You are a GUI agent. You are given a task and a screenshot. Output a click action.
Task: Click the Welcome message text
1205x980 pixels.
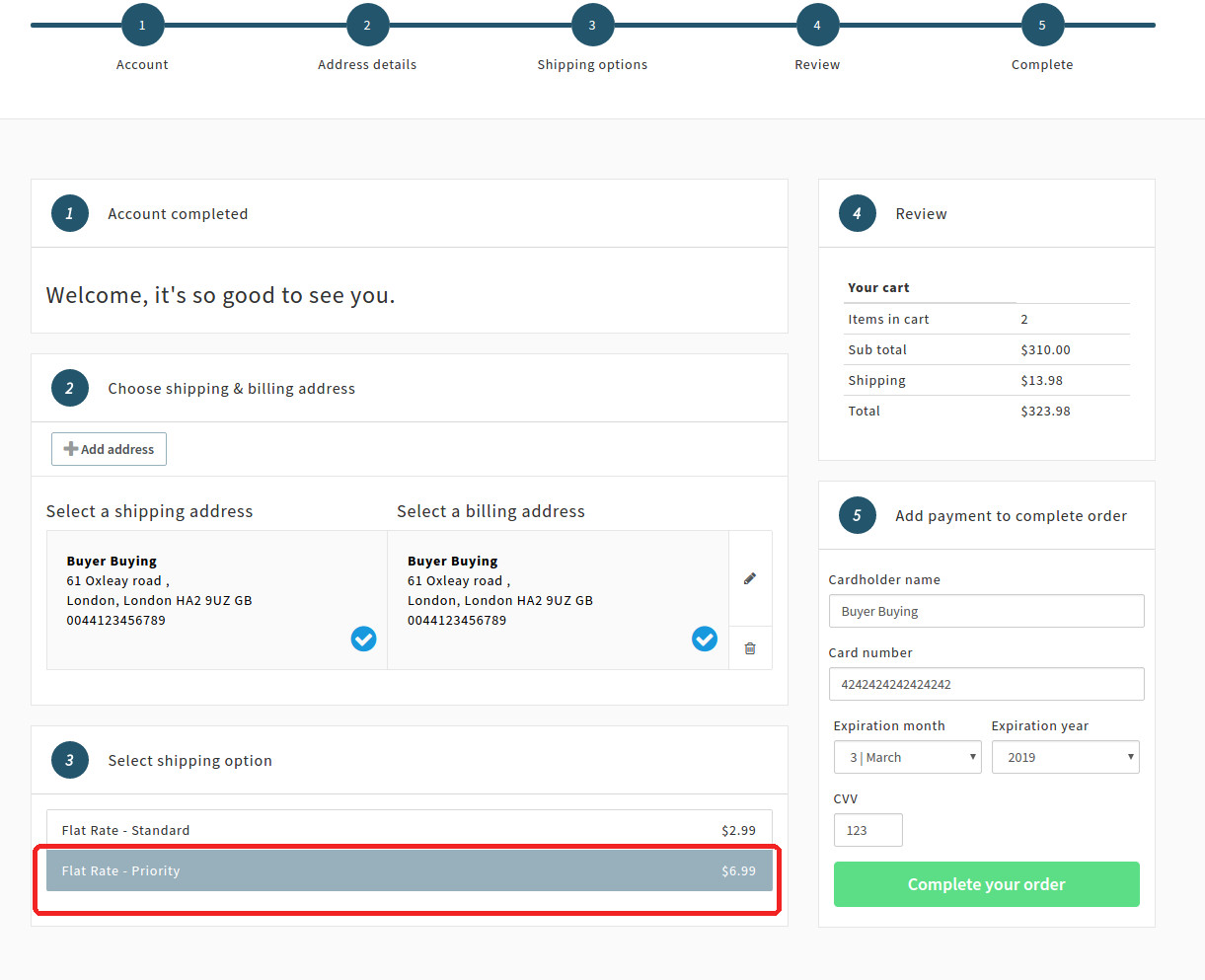[220, 296]
